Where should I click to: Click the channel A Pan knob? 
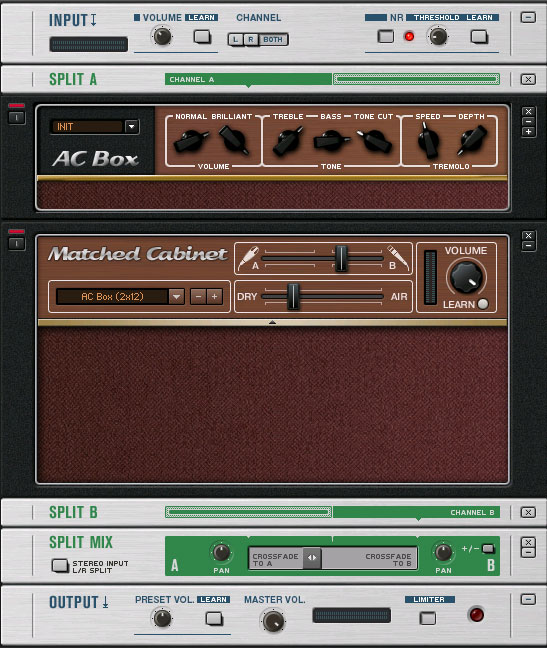(221, 553)
